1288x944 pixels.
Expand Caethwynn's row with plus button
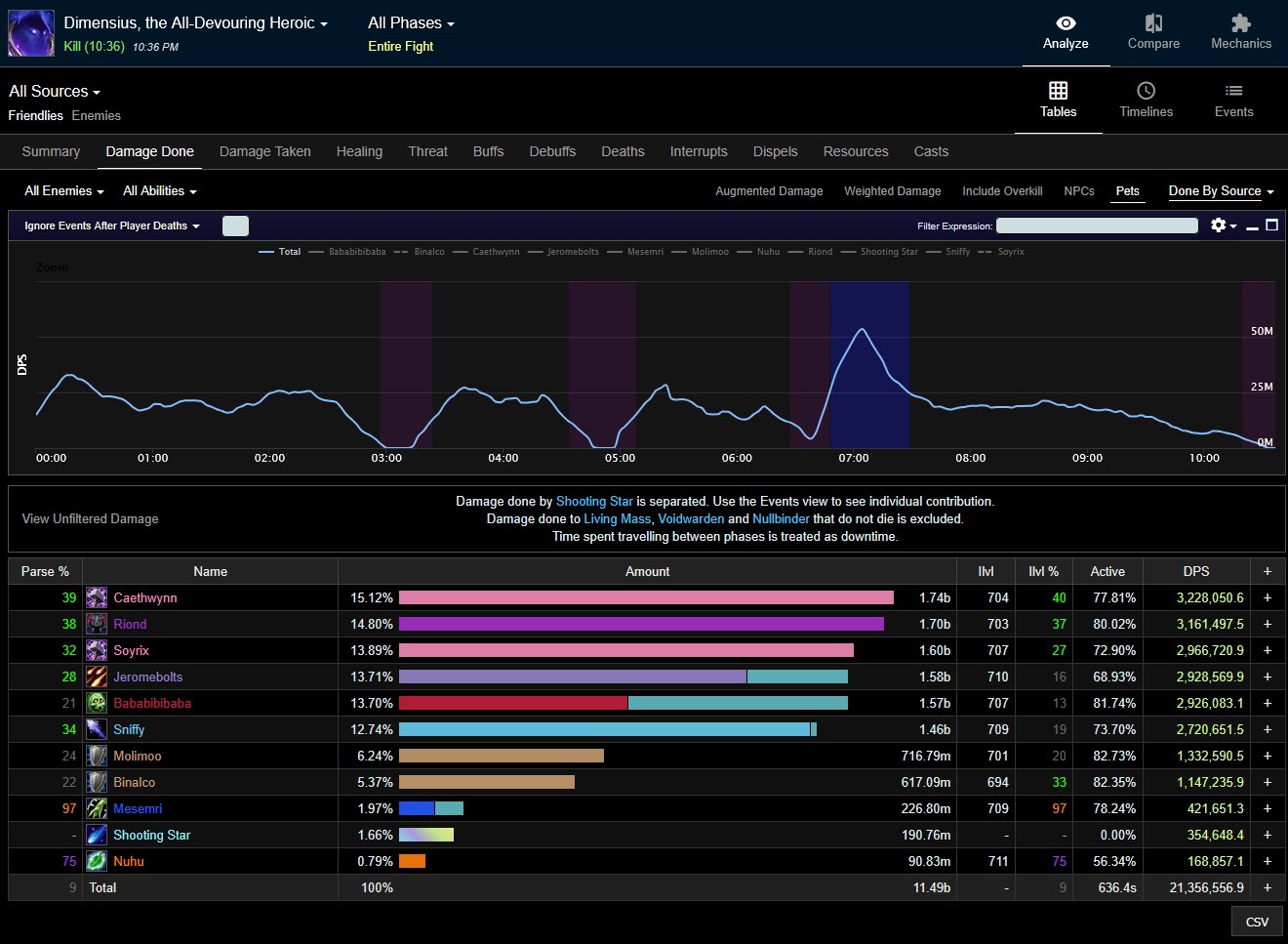[1268, 597]
